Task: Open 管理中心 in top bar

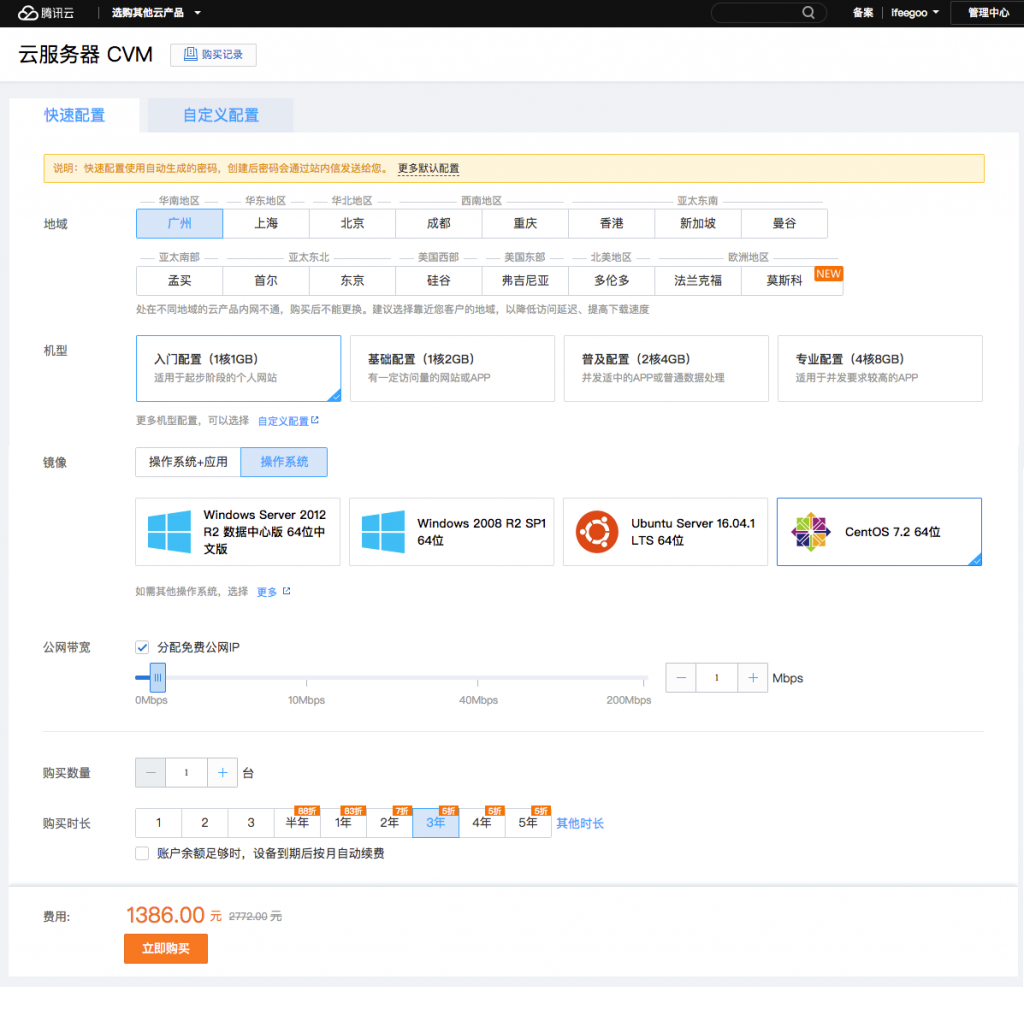Action: [988, 12]
